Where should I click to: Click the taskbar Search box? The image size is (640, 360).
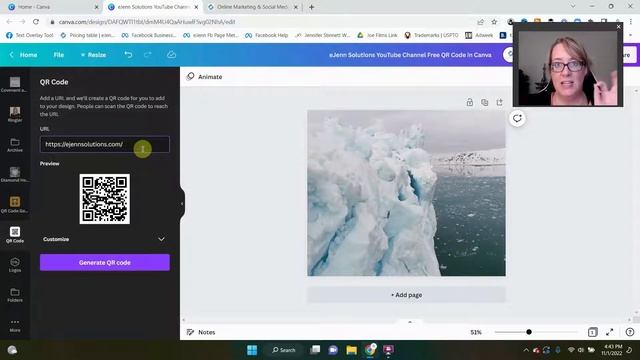(284, 350)
